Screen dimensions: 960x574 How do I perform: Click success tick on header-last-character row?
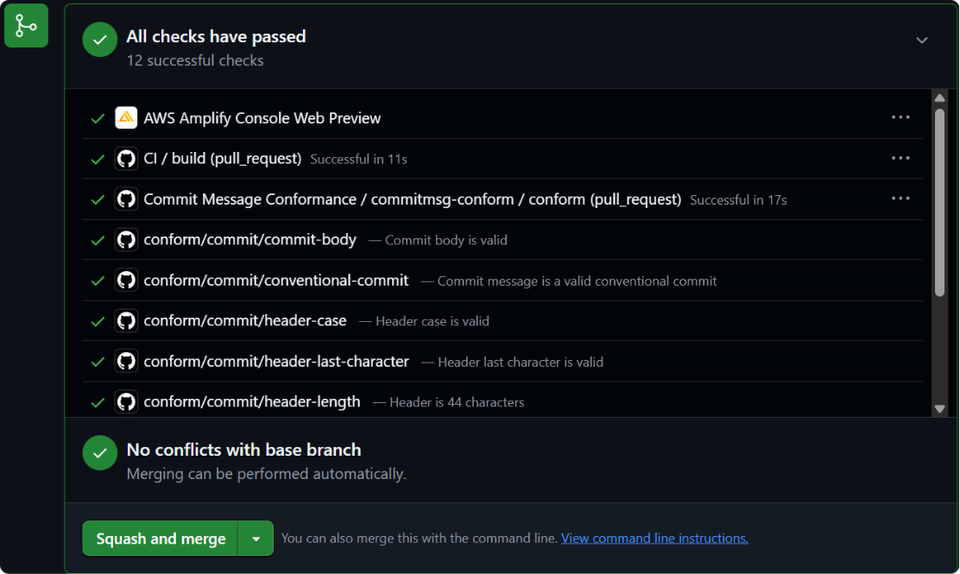(x=97, y=362)
